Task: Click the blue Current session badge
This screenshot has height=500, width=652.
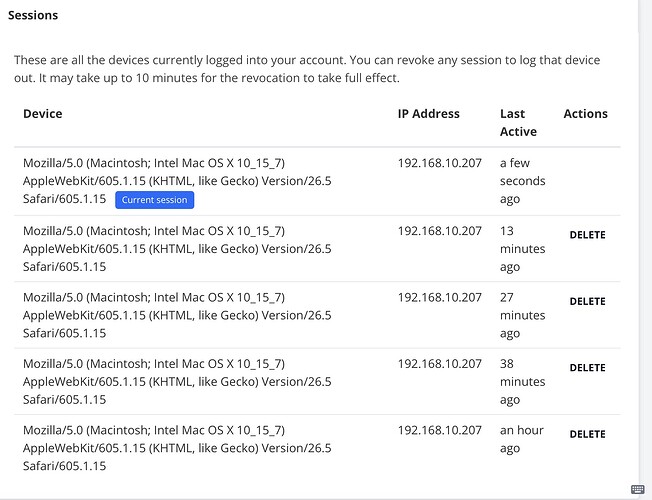Action: pyautogui.click(x=154, y=200)
